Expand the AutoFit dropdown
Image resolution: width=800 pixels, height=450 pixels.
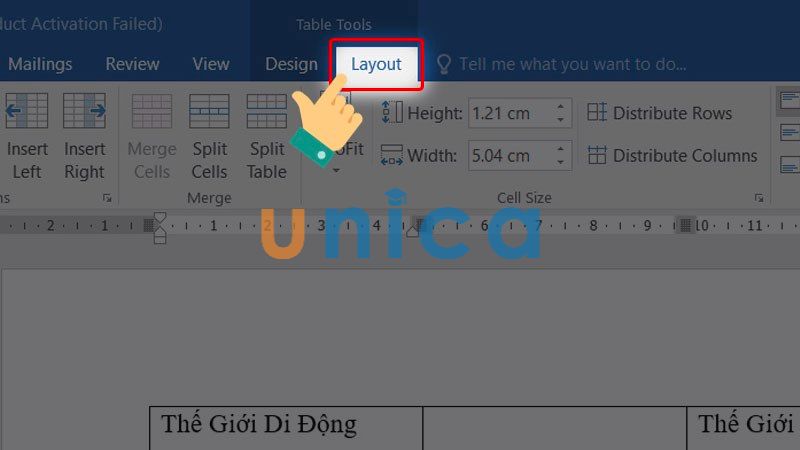337,170
